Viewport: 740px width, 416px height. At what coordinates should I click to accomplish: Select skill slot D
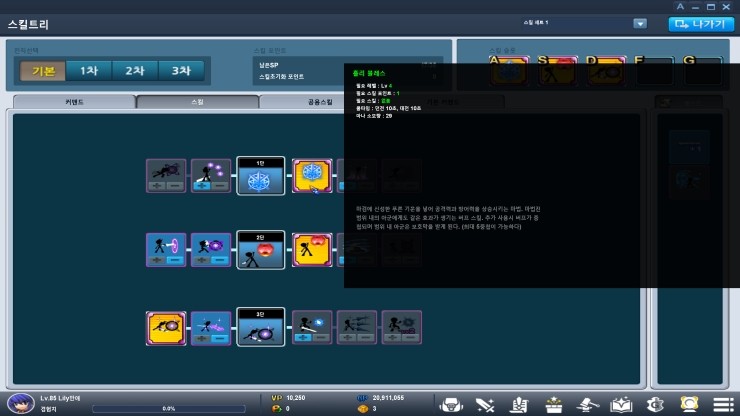605,71
